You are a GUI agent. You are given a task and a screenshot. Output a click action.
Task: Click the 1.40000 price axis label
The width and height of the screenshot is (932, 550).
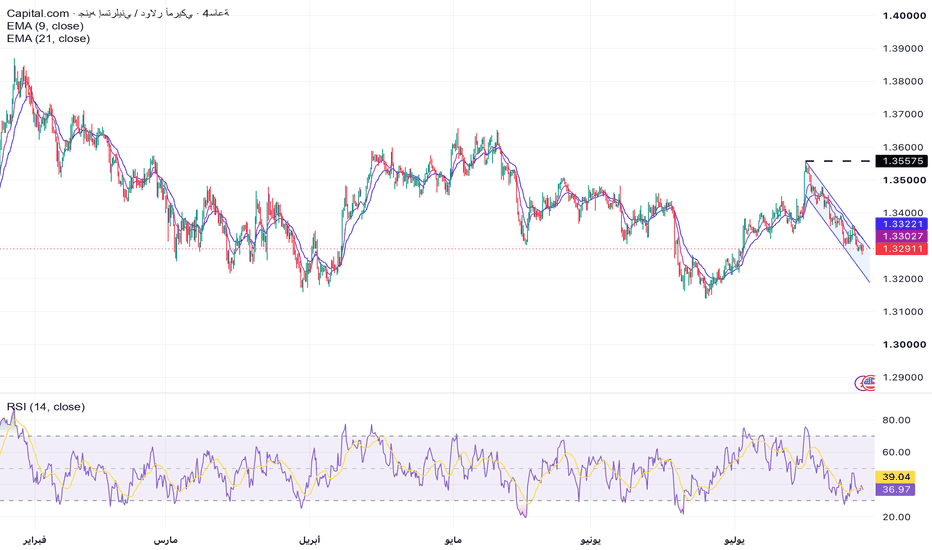[x=903, y=15]
